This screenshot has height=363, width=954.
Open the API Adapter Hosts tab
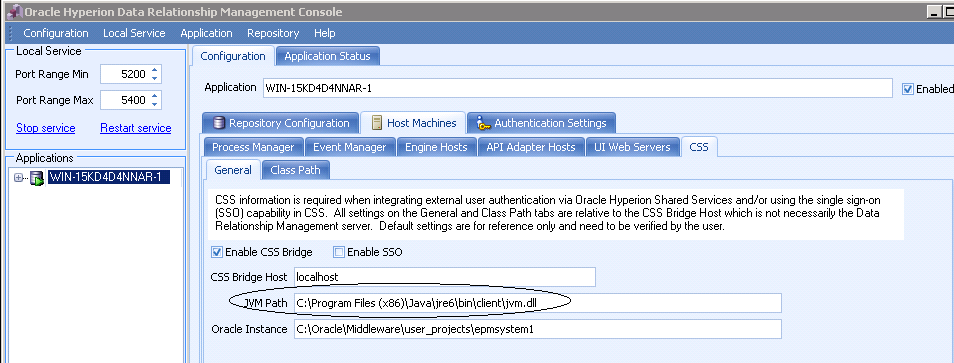click(x=531, y=147)
